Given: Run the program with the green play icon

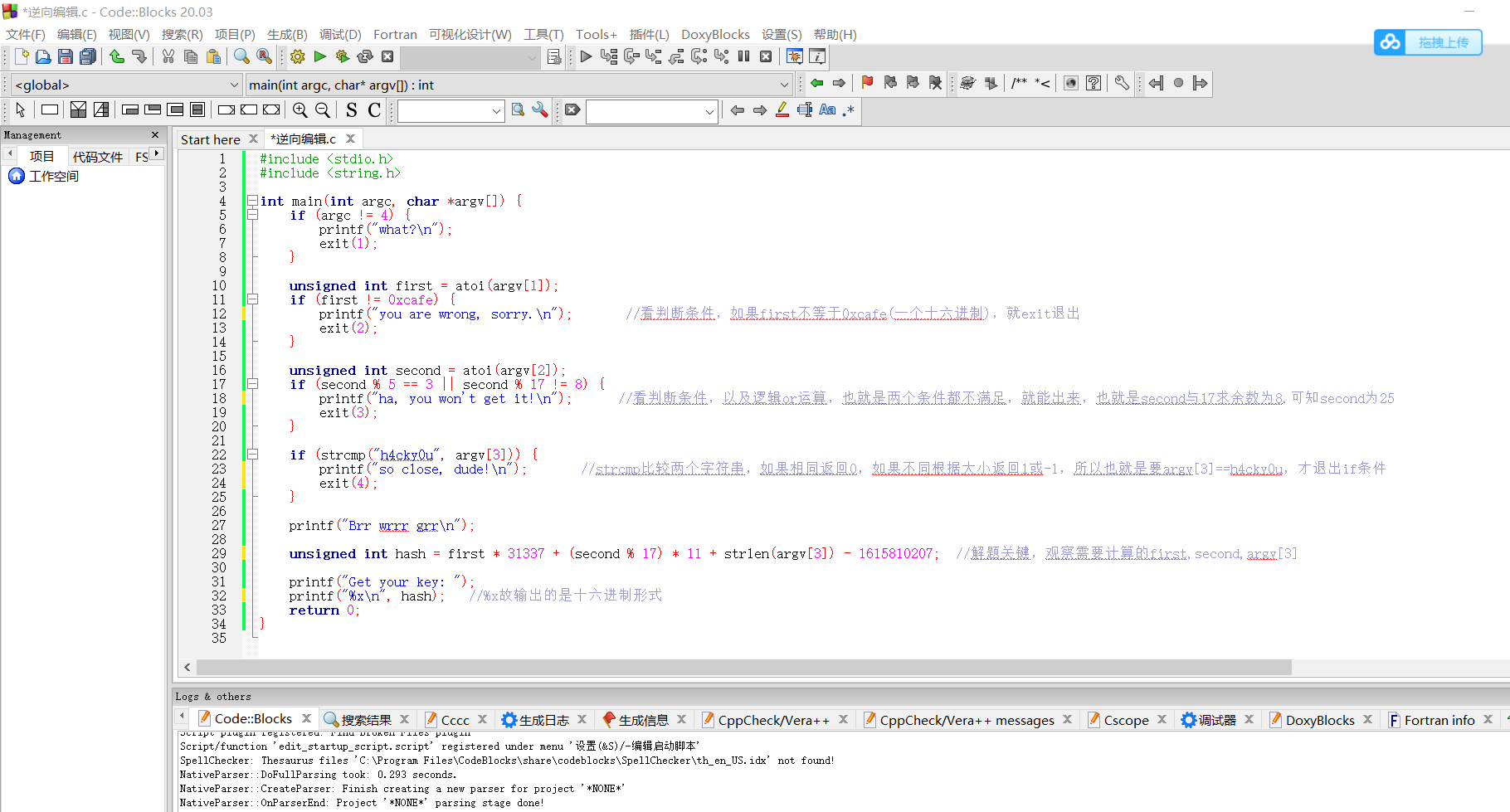Looking at the screenshot, I should pos(320,56).
